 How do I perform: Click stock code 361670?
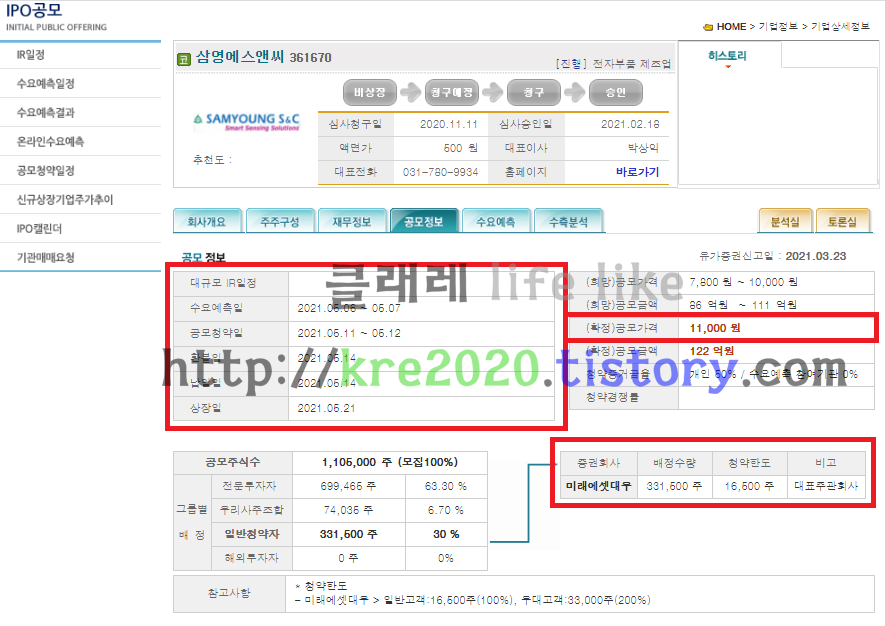click(310, 58)
